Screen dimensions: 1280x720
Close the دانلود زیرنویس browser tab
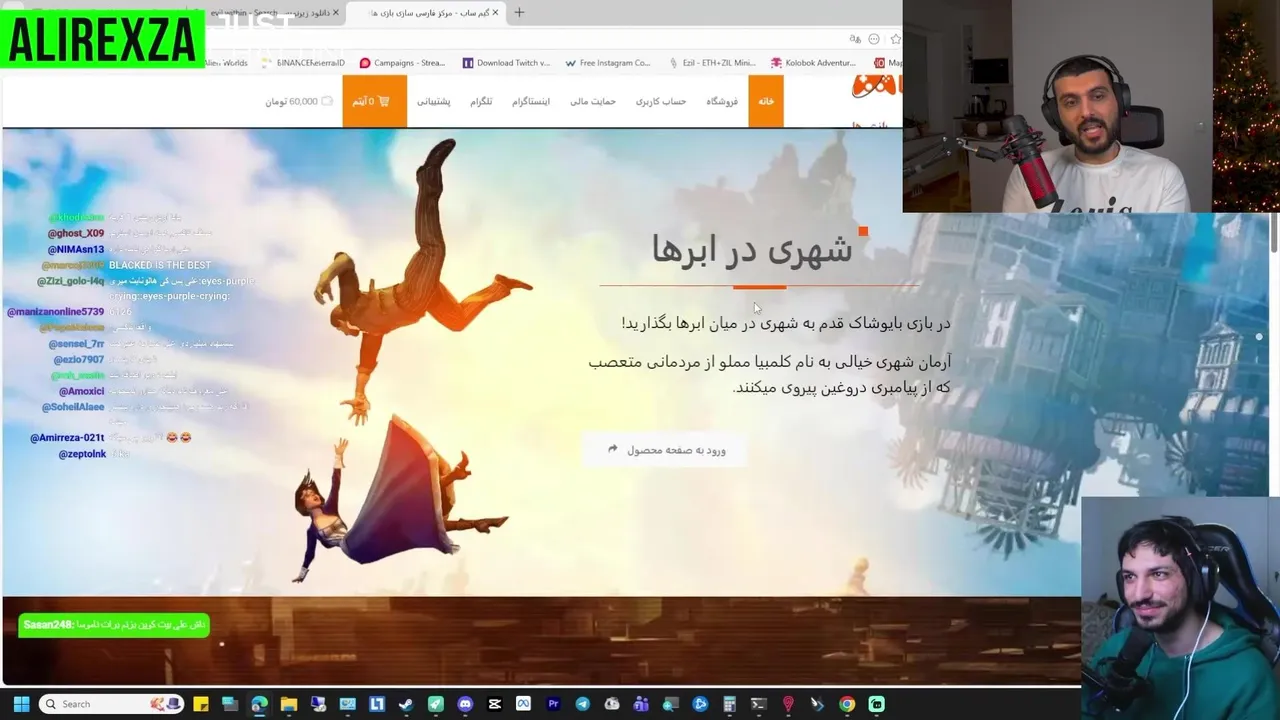[x=336, y=13]
